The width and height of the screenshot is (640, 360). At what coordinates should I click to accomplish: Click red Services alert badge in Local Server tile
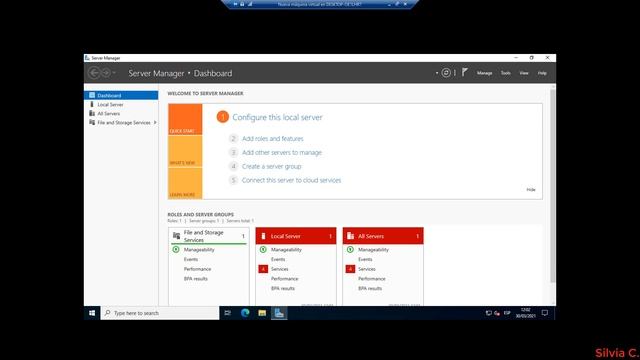pos(263,269)
